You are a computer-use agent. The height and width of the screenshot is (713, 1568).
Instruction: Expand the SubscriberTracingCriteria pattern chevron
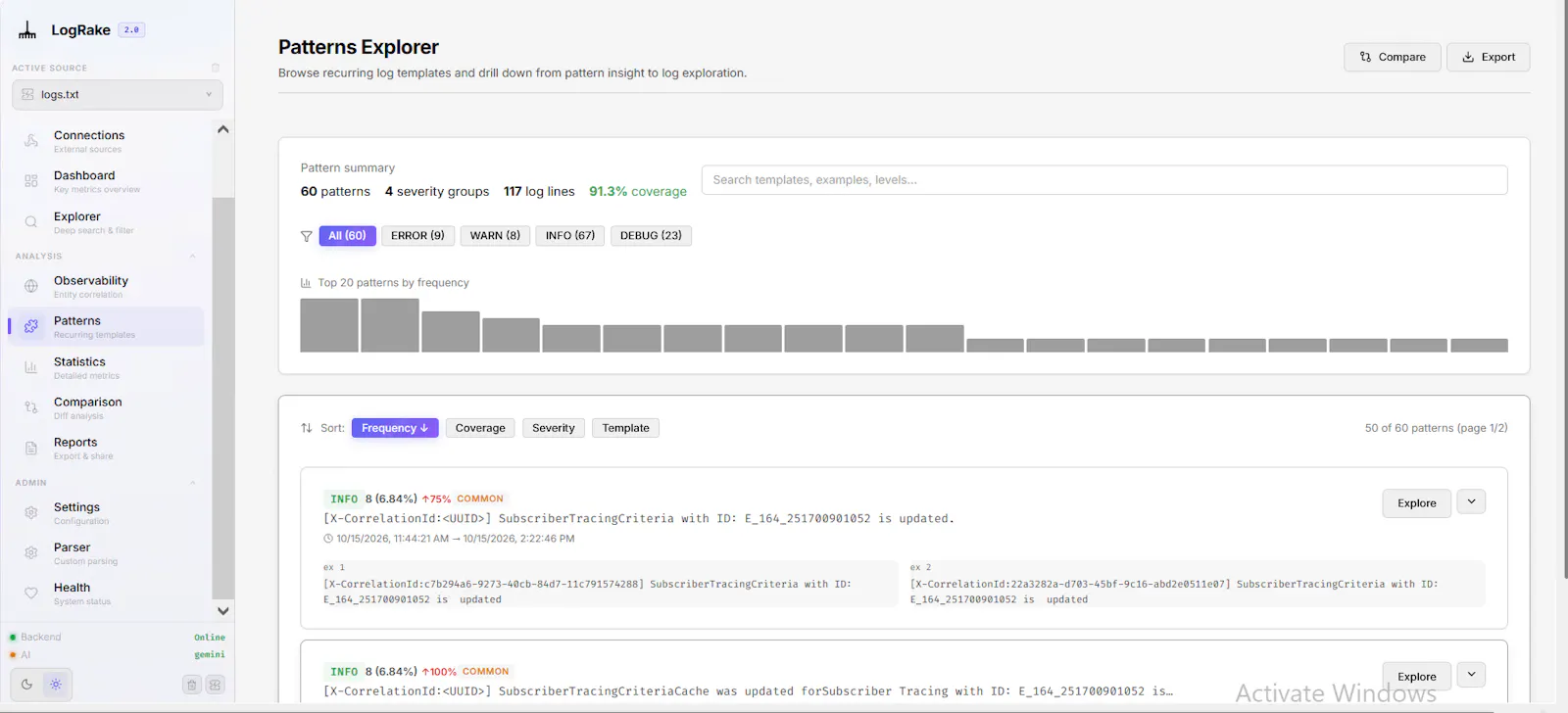click(x=1471, y=501)
